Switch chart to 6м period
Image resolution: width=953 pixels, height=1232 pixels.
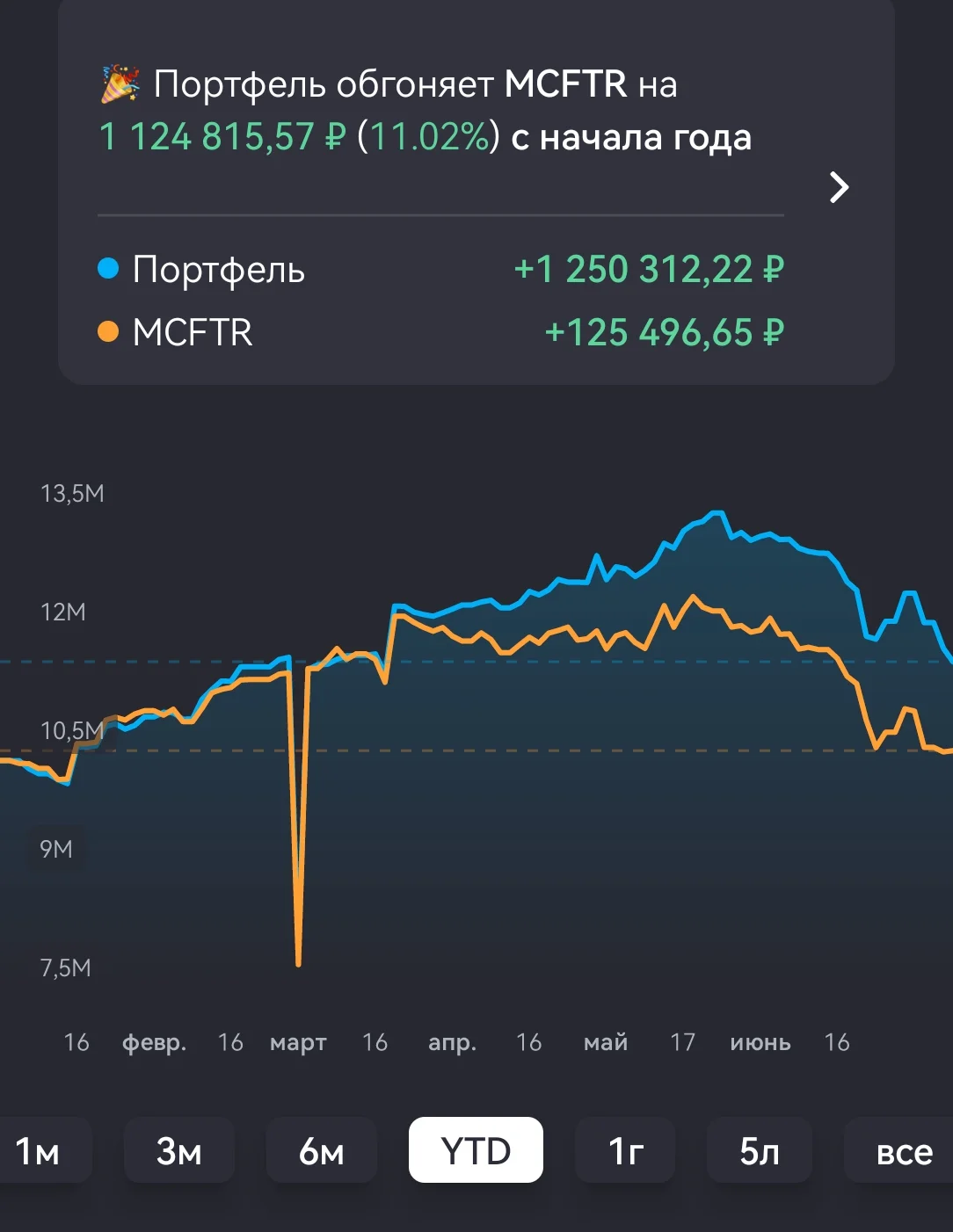[322, 1150]
